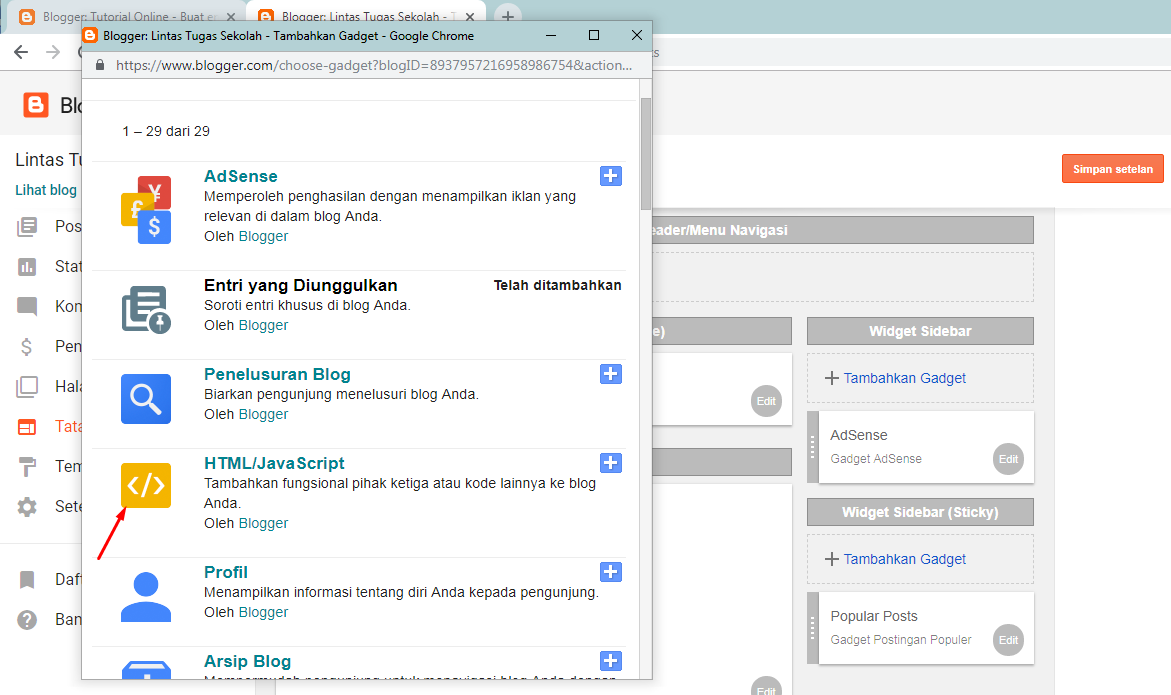This screenshot has height=695, width=1171.
Task: Open the HTML/JavaScript title link
Action: [274, 463]
